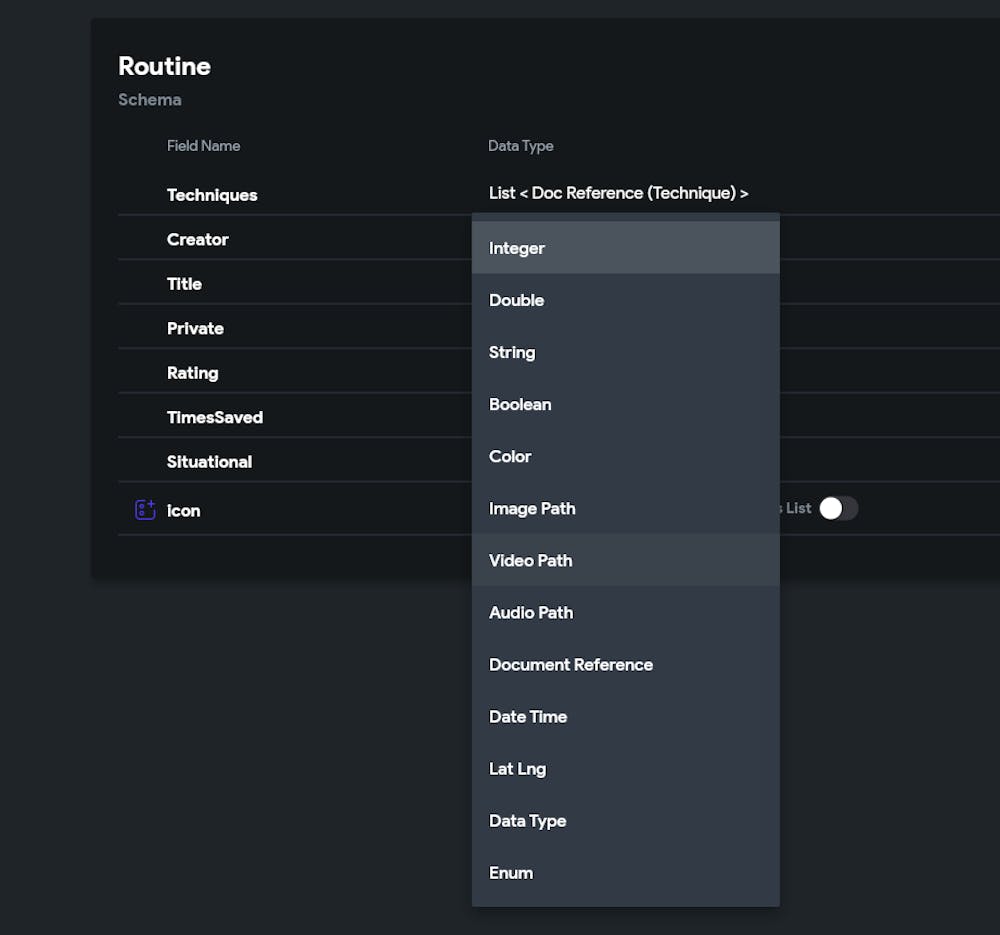Click the Creator field name
The image size is (1000, 935).
click(198, 239)
